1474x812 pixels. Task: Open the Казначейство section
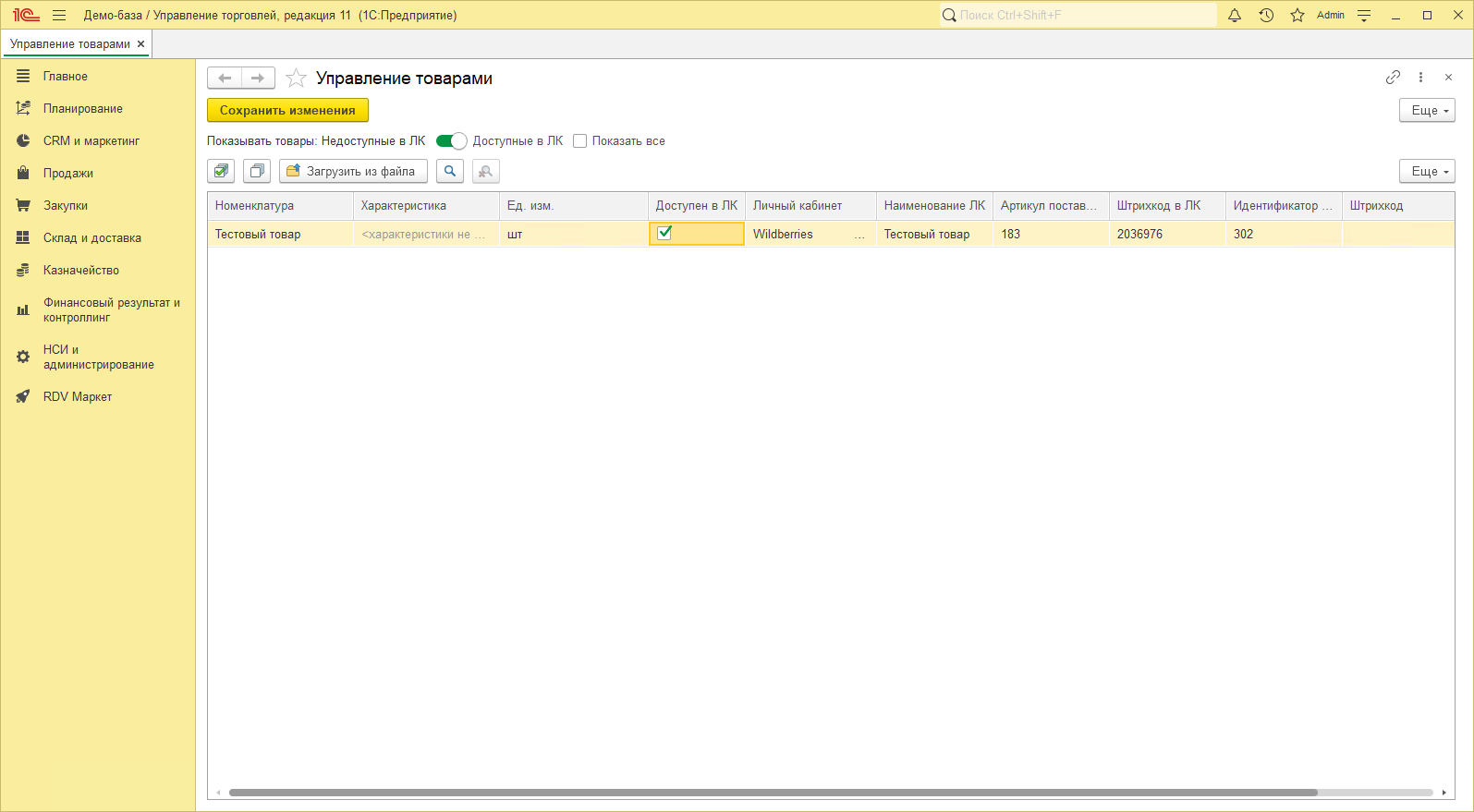coord(81,271)
